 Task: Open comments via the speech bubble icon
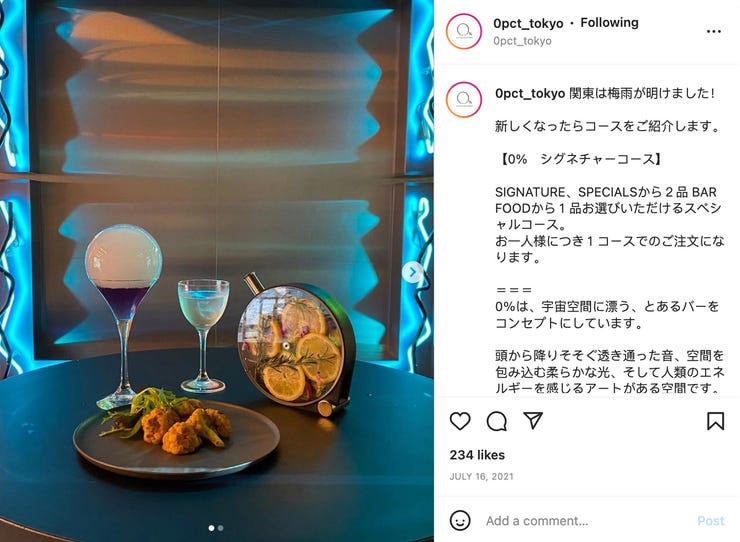(496, 421)
